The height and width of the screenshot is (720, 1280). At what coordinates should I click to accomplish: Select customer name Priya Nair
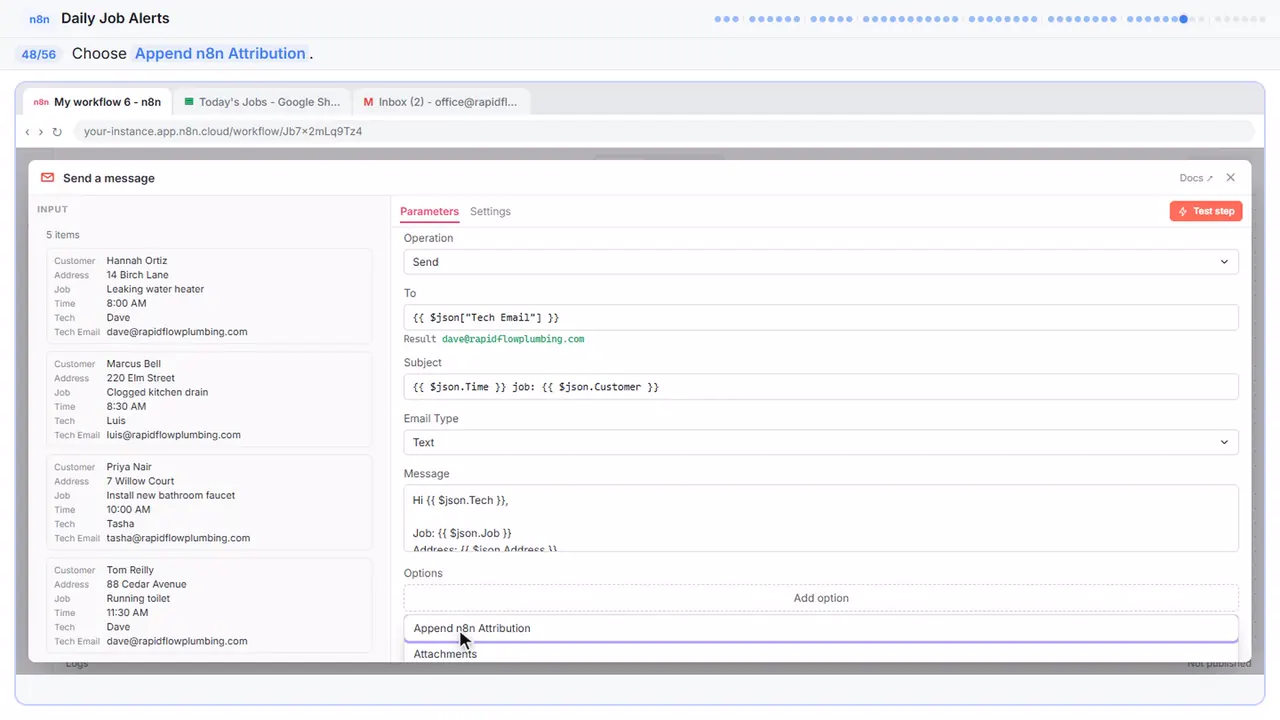[131, 467]
